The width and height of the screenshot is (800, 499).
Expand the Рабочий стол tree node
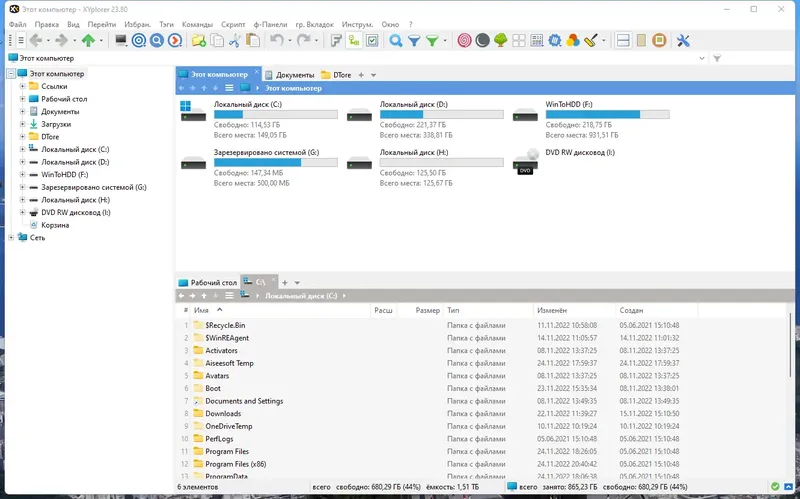tap(22, 99)
